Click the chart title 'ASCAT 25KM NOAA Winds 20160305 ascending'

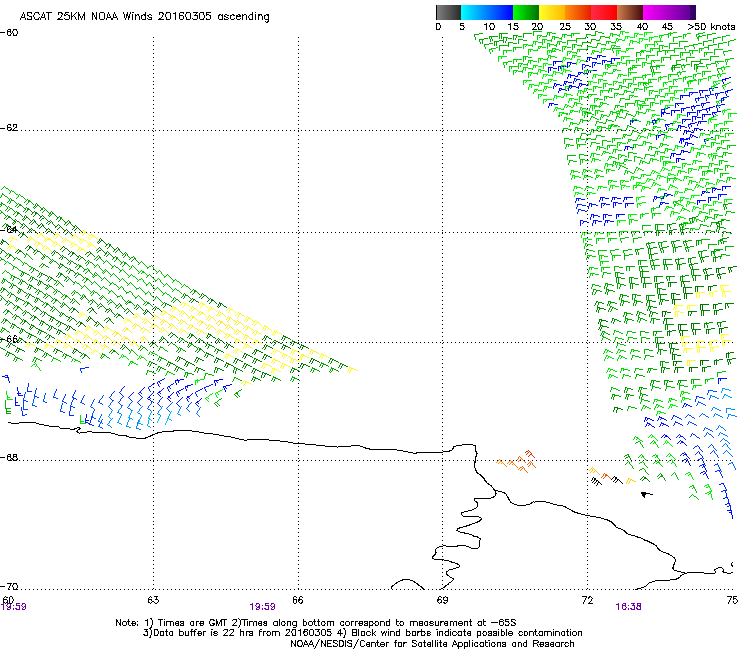coord(144,17)
